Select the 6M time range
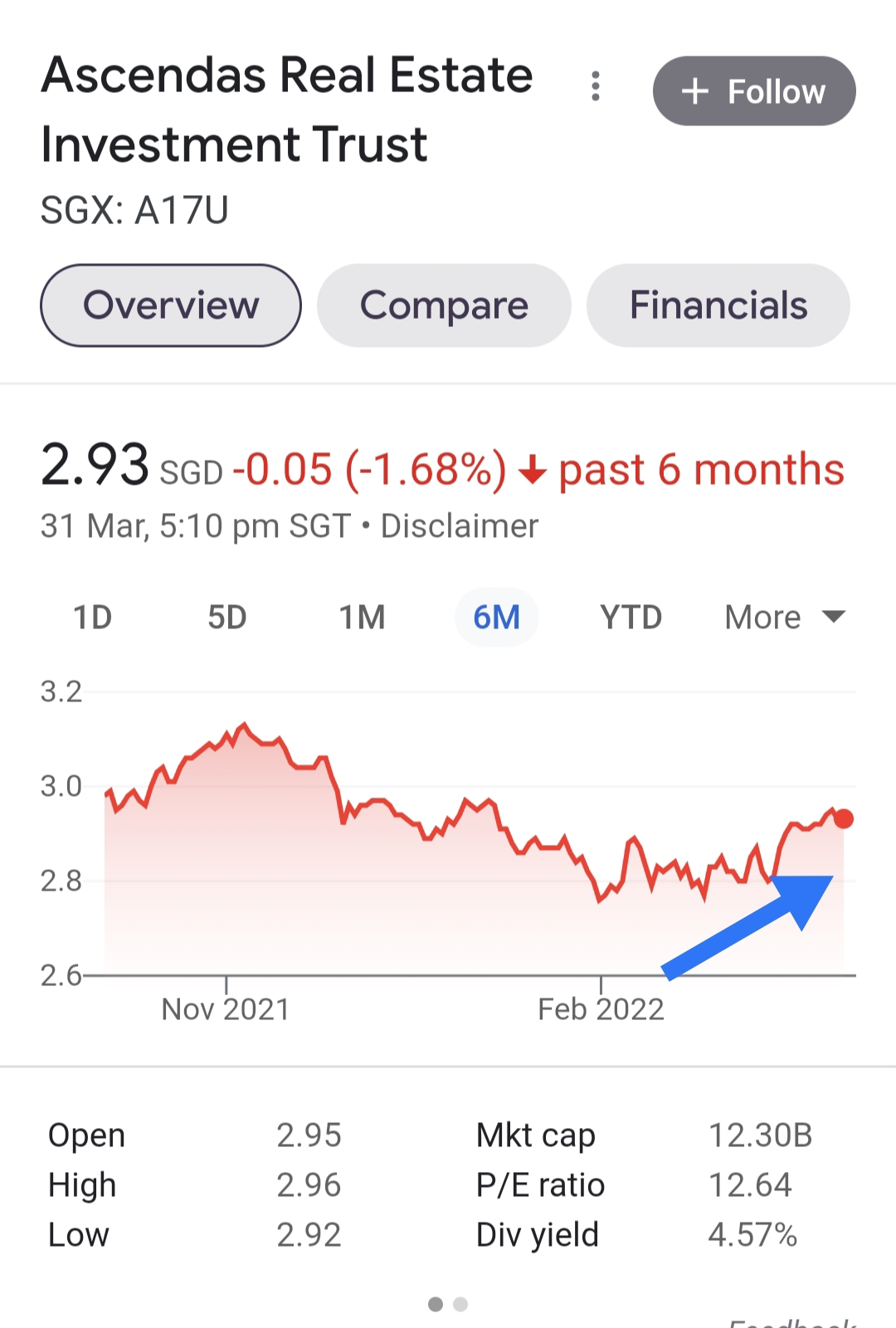 [x=496, y=618]
